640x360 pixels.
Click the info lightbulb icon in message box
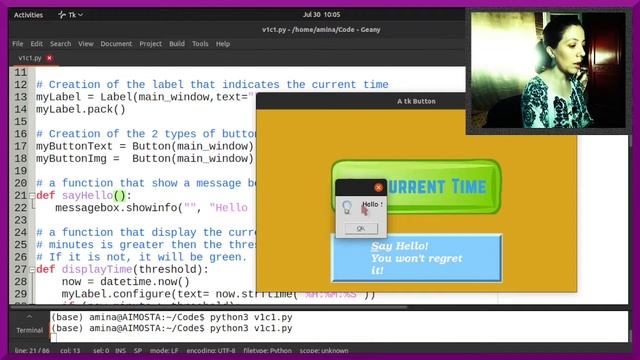coord(347,207)
